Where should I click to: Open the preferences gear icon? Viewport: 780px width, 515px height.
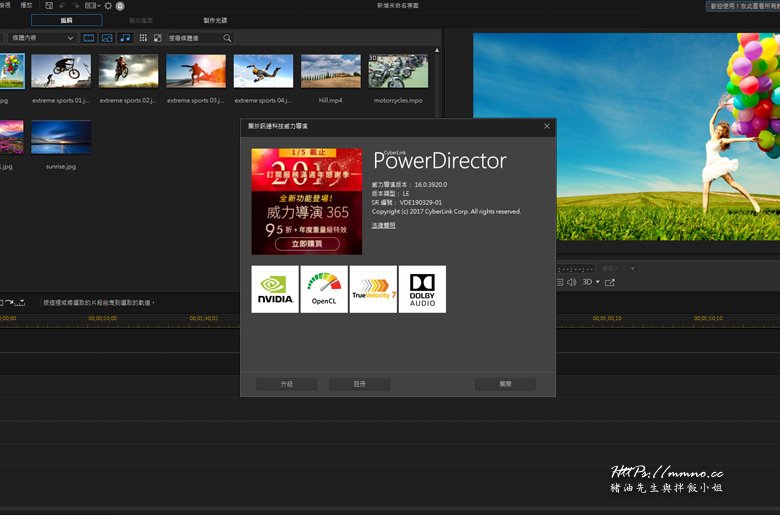click(x=108, y=6)
